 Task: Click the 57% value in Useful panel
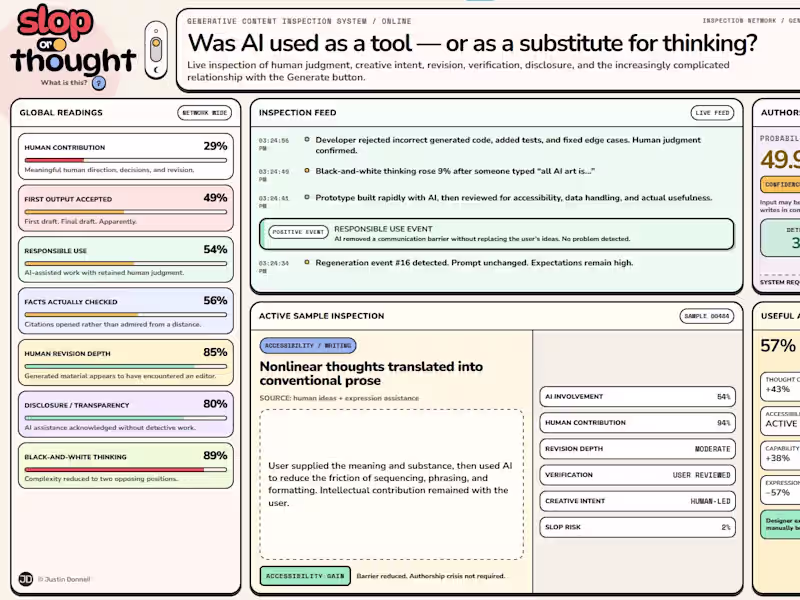point(778,346)
